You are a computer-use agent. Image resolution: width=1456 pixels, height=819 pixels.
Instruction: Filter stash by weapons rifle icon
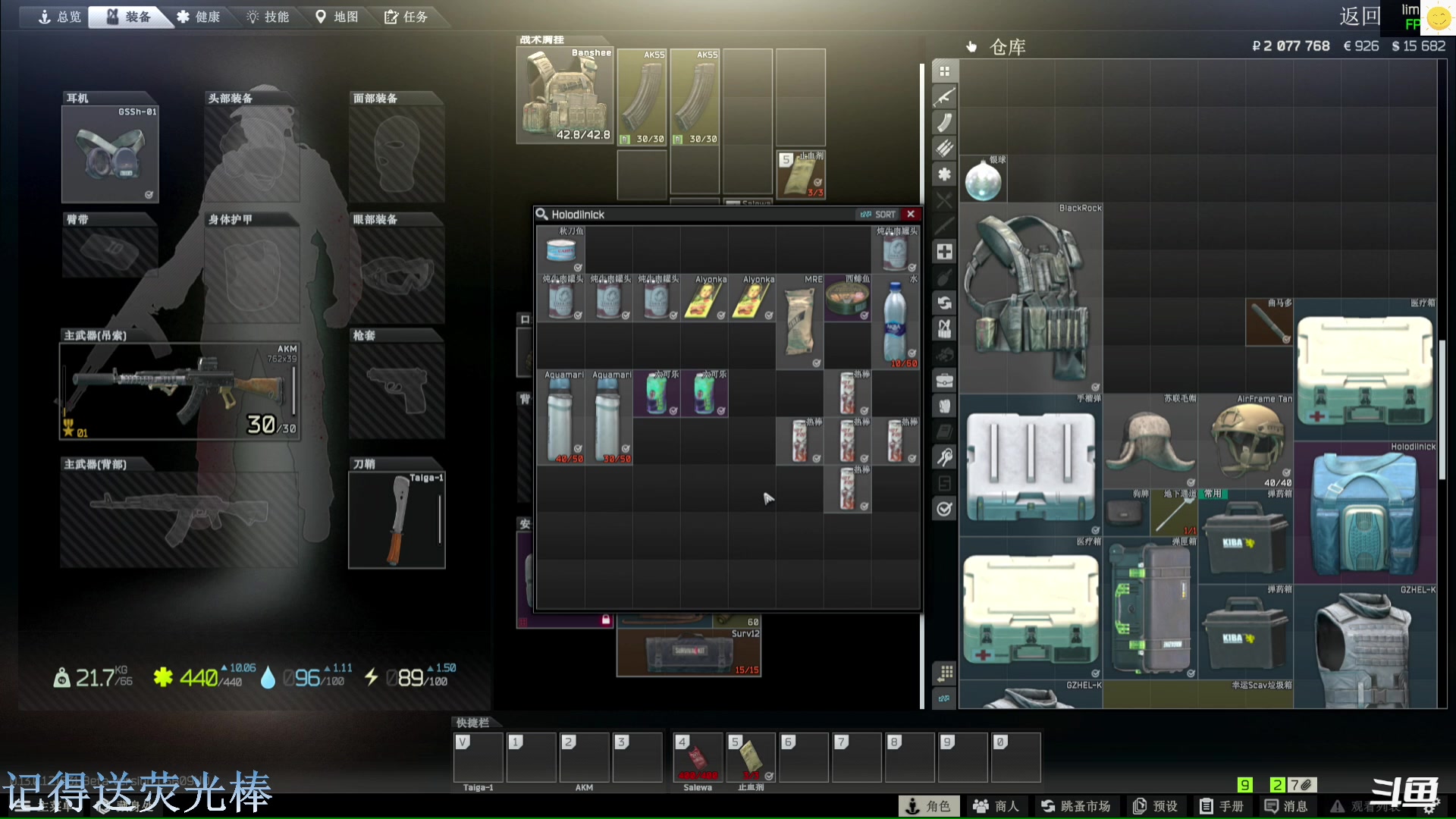[x=944, y=97]
